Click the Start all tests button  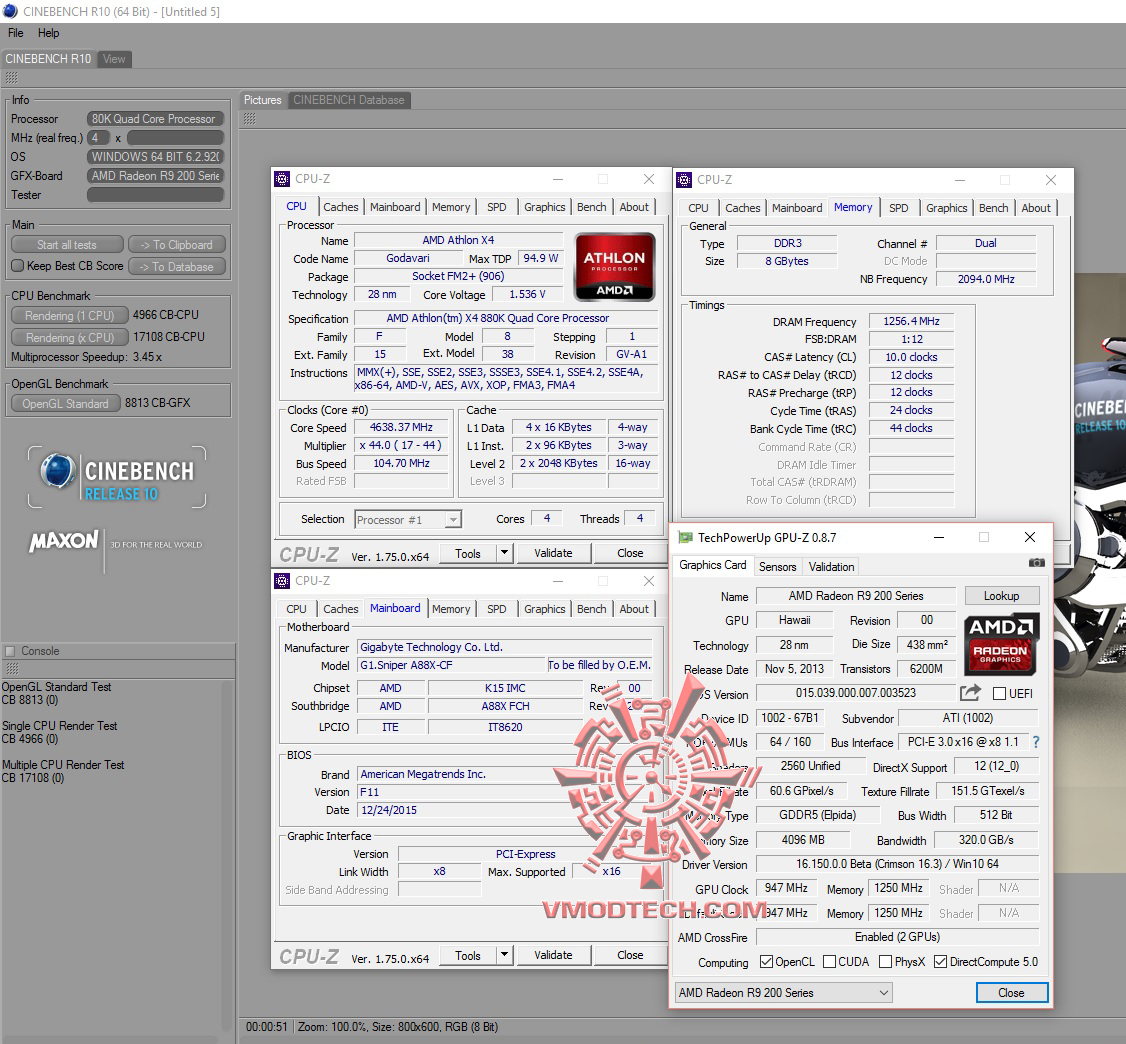pos(68,245)
